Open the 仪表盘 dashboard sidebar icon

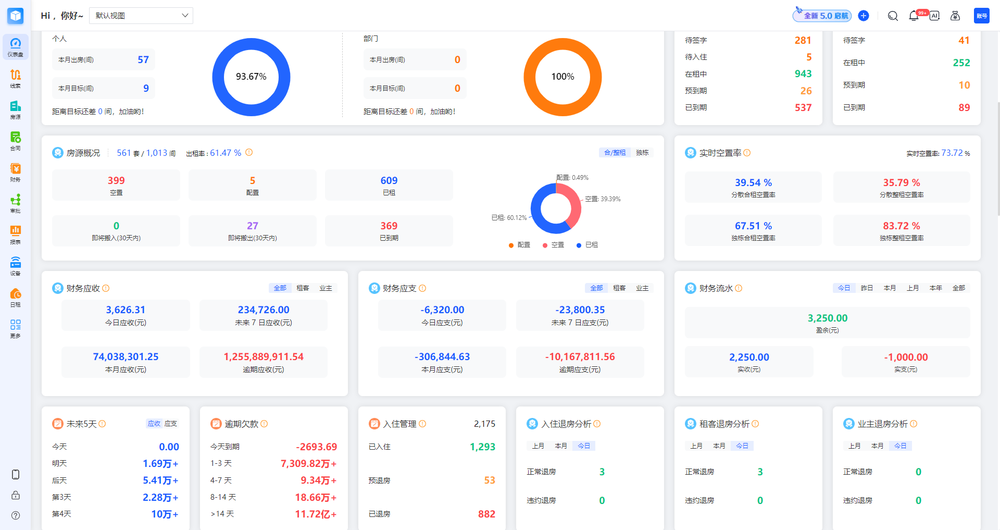[15, 47]
